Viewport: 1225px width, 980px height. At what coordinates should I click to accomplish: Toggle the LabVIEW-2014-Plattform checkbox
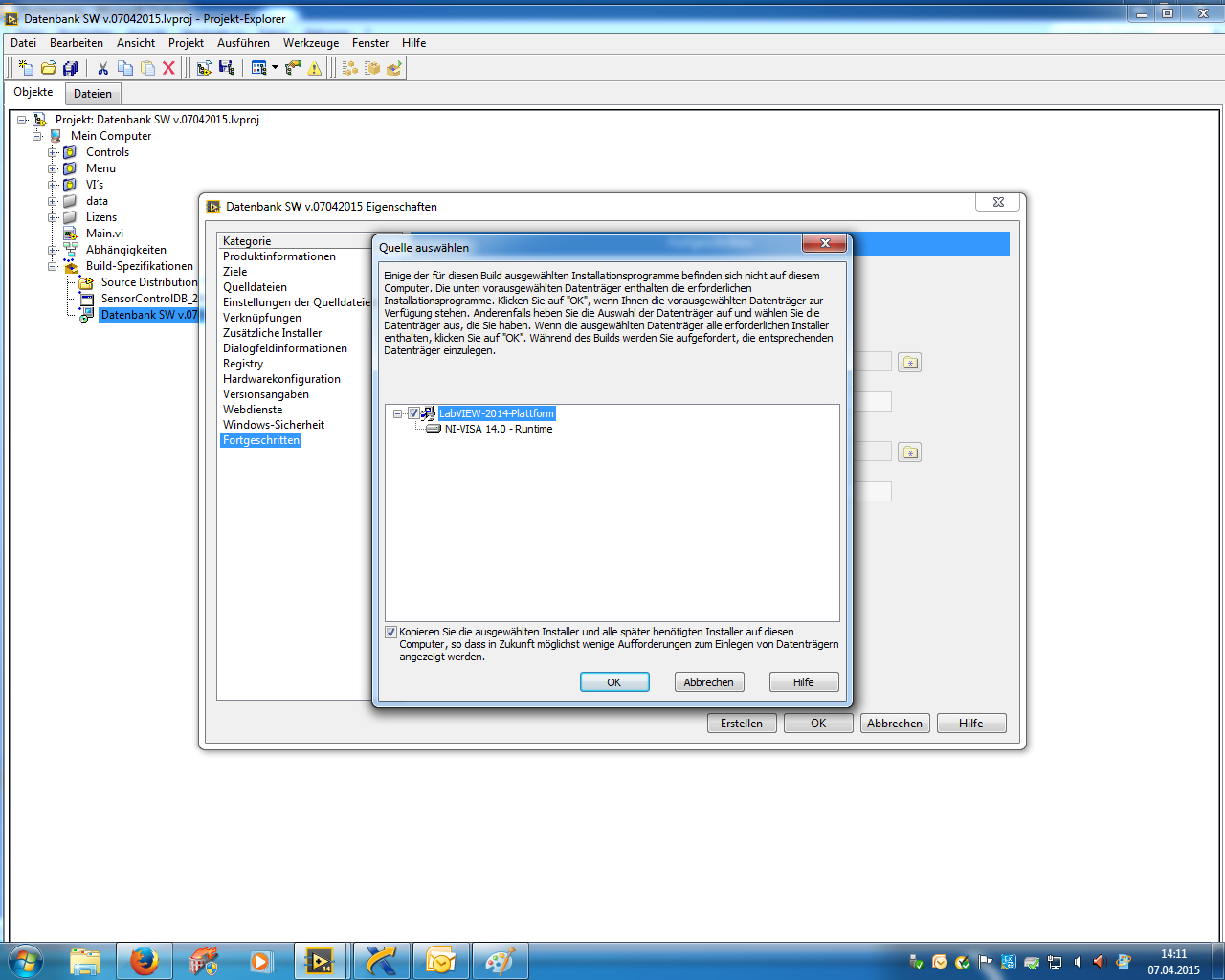click(x=413, y=413)
